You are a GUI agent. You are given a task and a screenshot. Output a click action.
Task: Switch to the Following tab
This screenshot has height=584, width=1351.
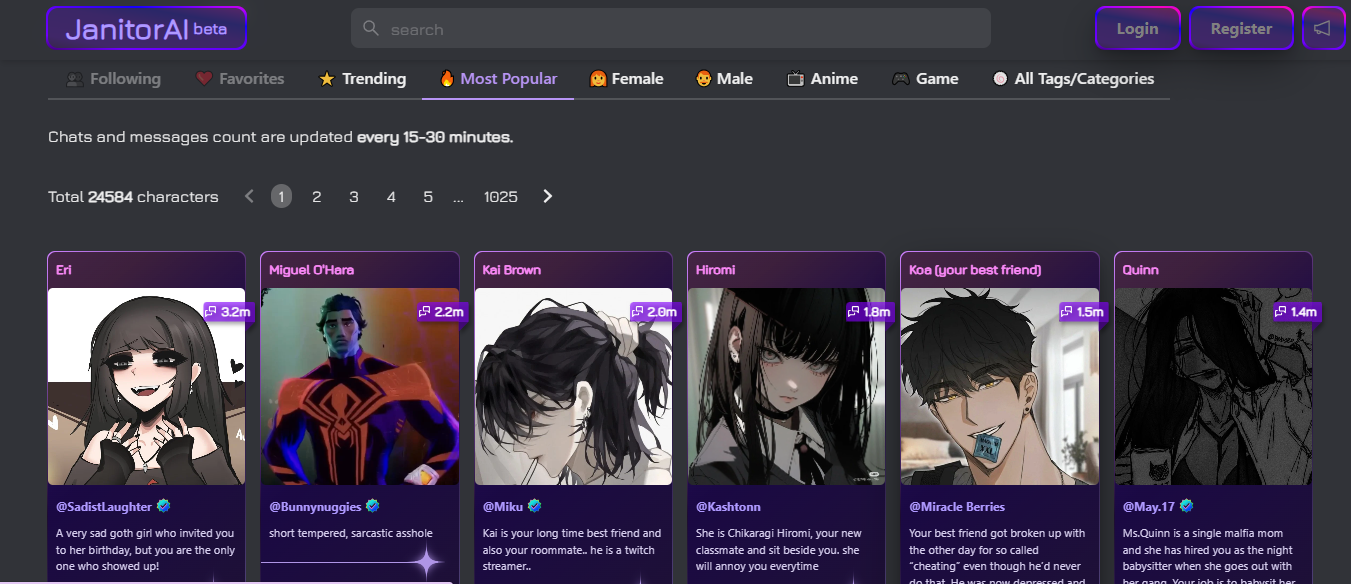click(113, 79)
